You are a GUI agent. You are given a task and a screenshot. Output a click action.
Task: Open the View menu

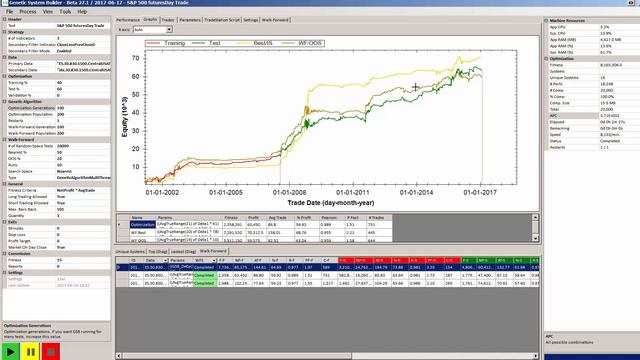pos(48,11)
